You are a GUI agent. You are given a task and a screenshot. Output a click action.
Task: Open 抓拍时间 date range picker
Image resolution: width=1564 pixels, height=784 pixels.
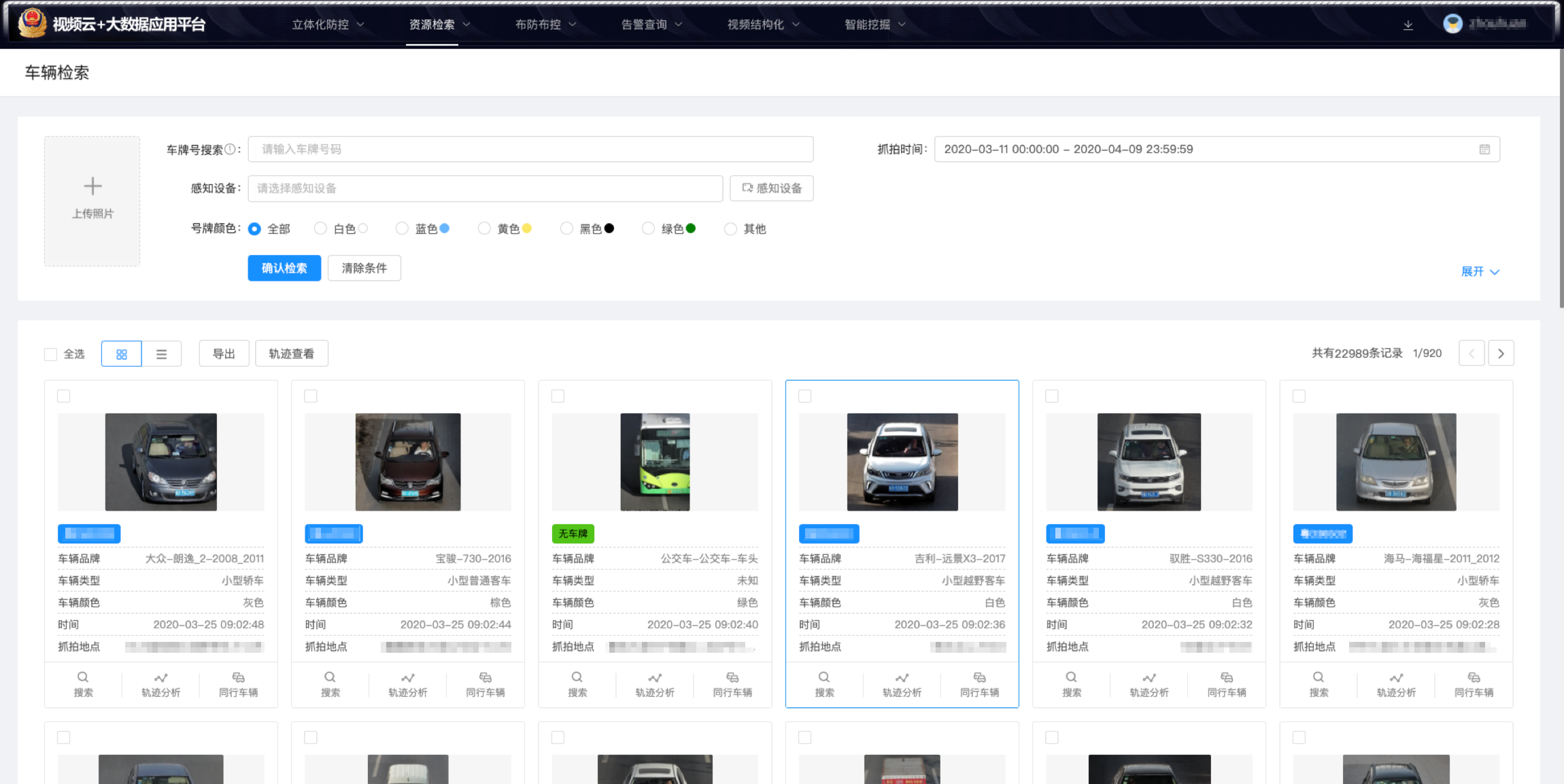[1217, 150]
